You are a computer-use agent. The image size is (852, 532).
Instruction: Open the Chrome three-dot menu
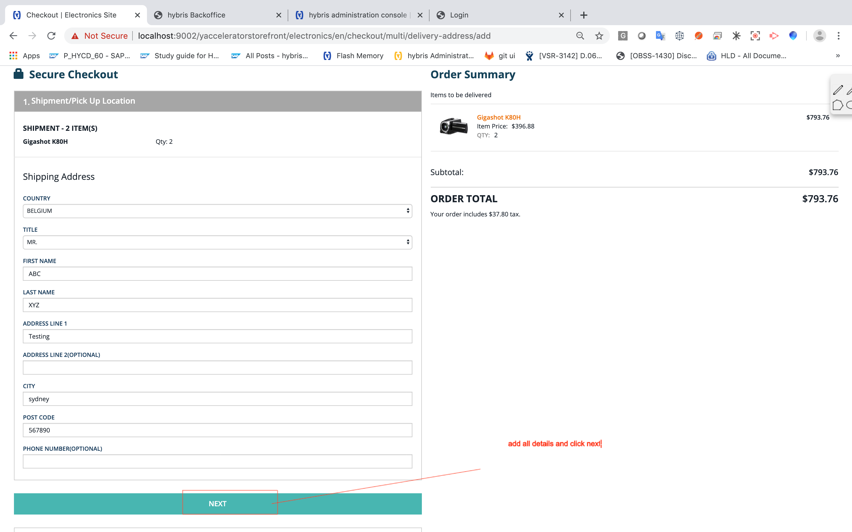click(839, 36)
